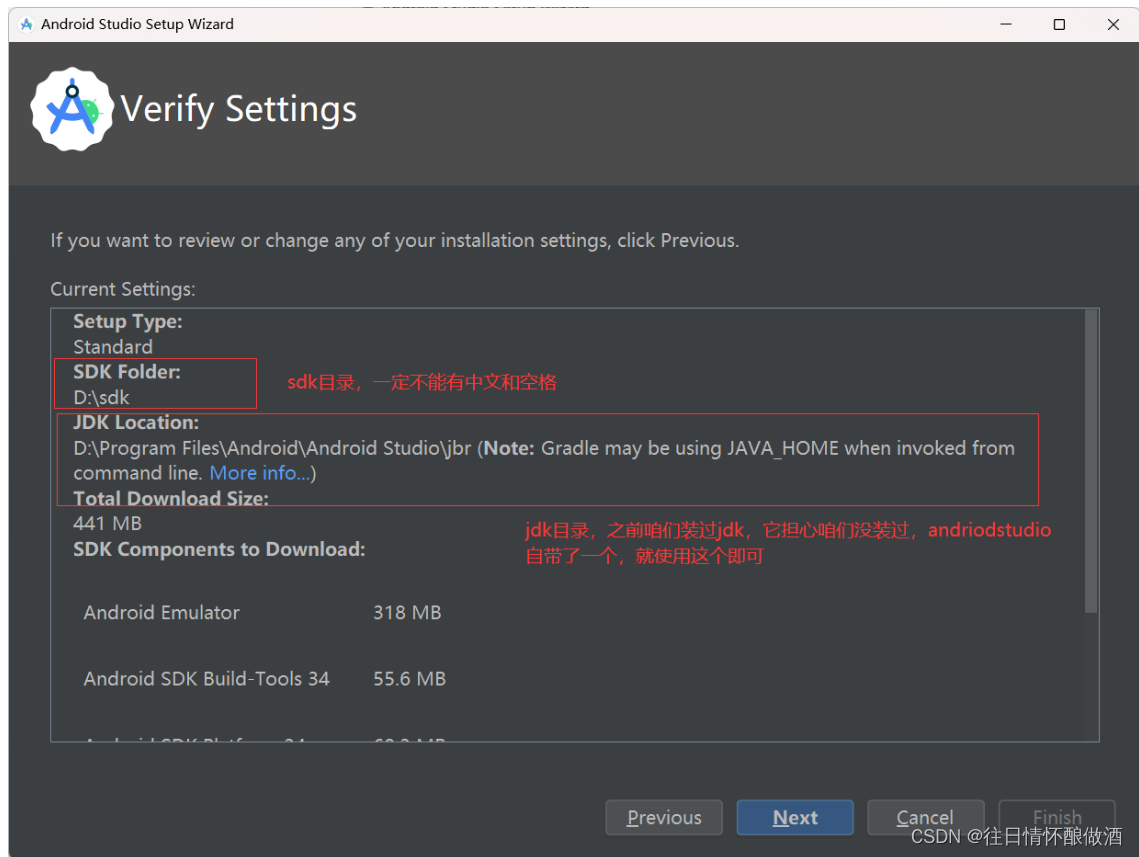
Task: Select the jbr JDK path text
Action: point(272,448)
